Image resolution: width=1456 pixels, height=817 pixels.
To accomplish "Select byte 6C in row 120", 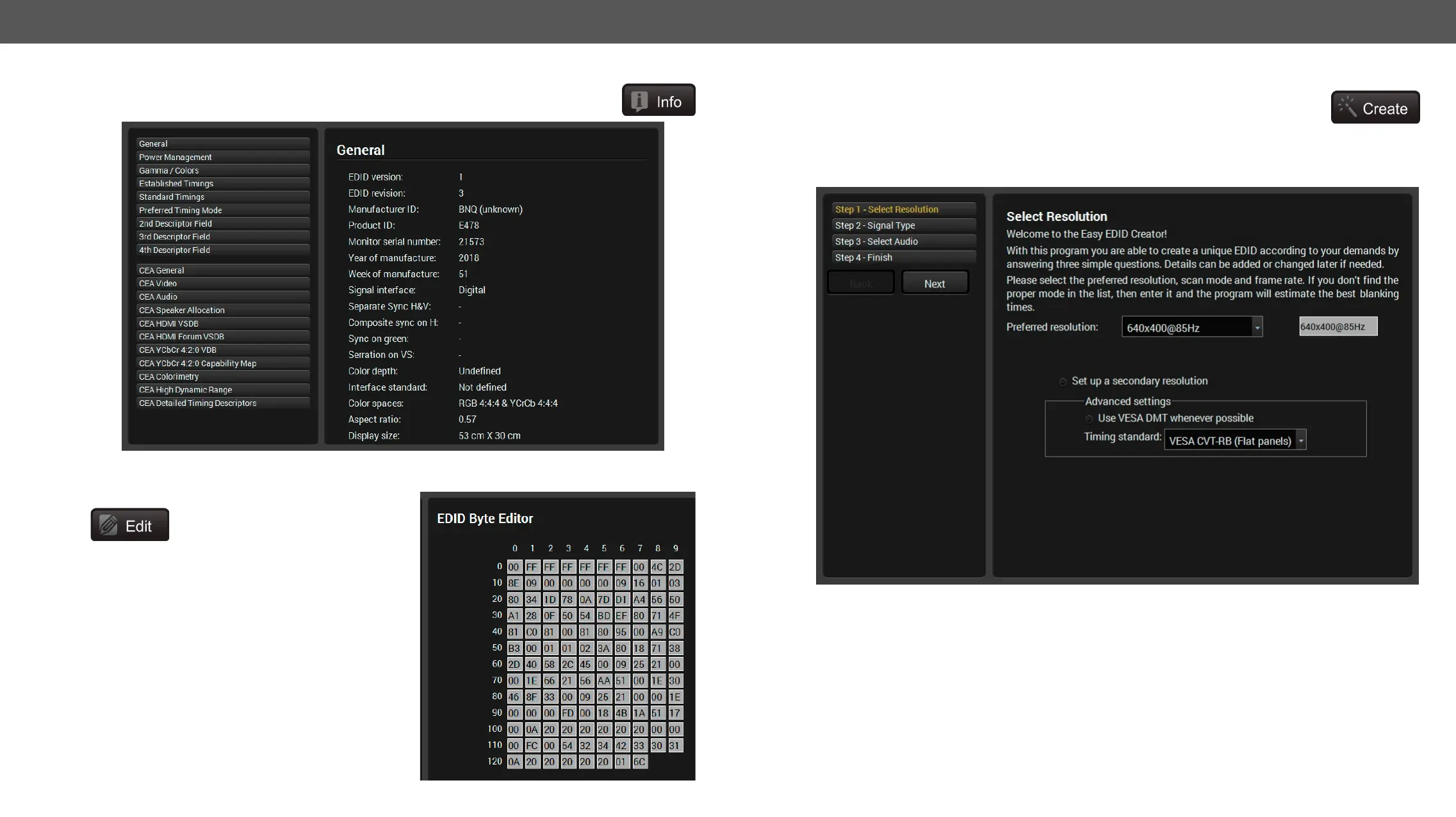I will click(x=639, y=761).
